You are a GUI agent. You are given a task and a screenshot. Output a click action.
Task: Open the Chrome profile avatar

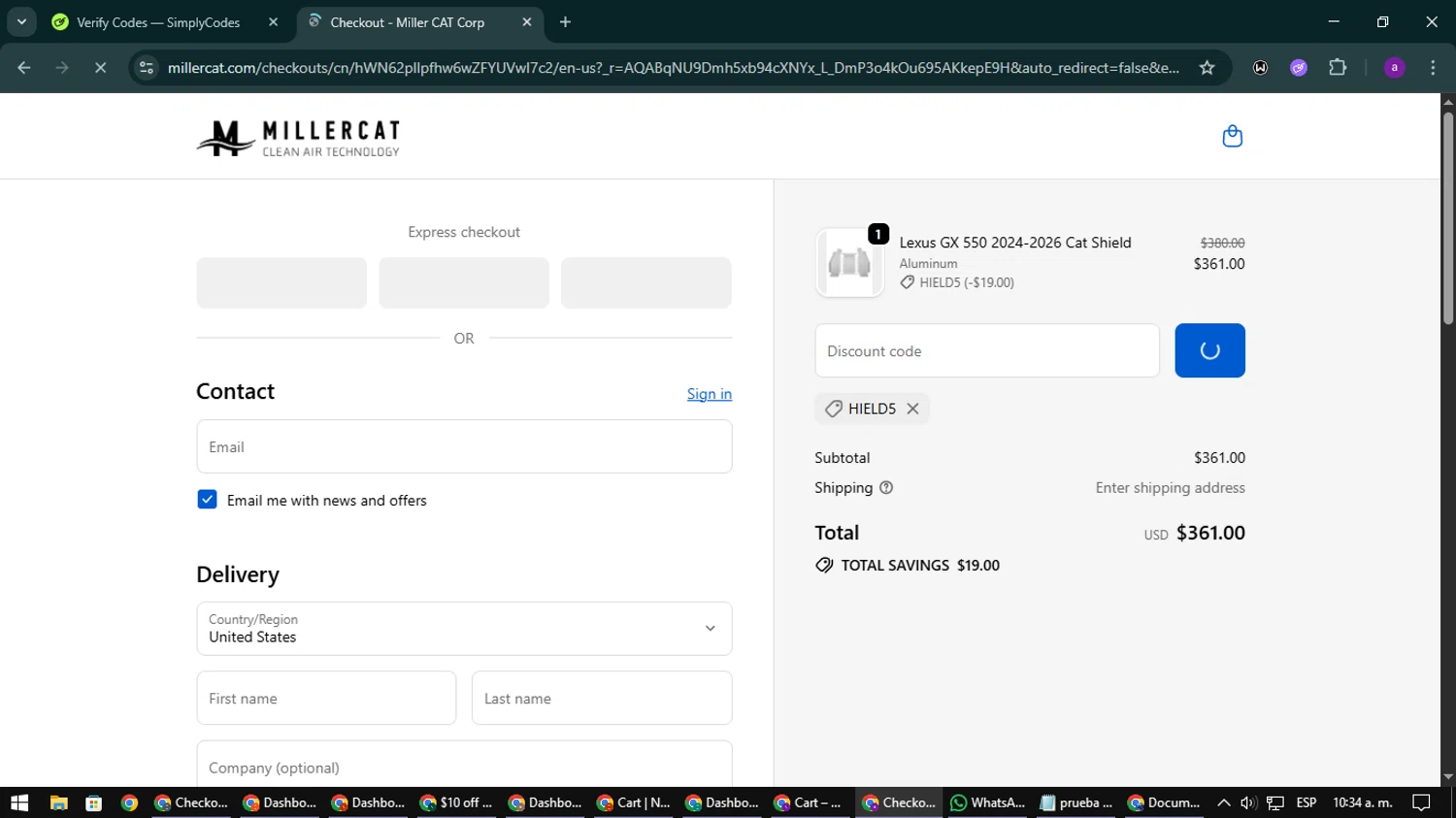pos(1394,68)
